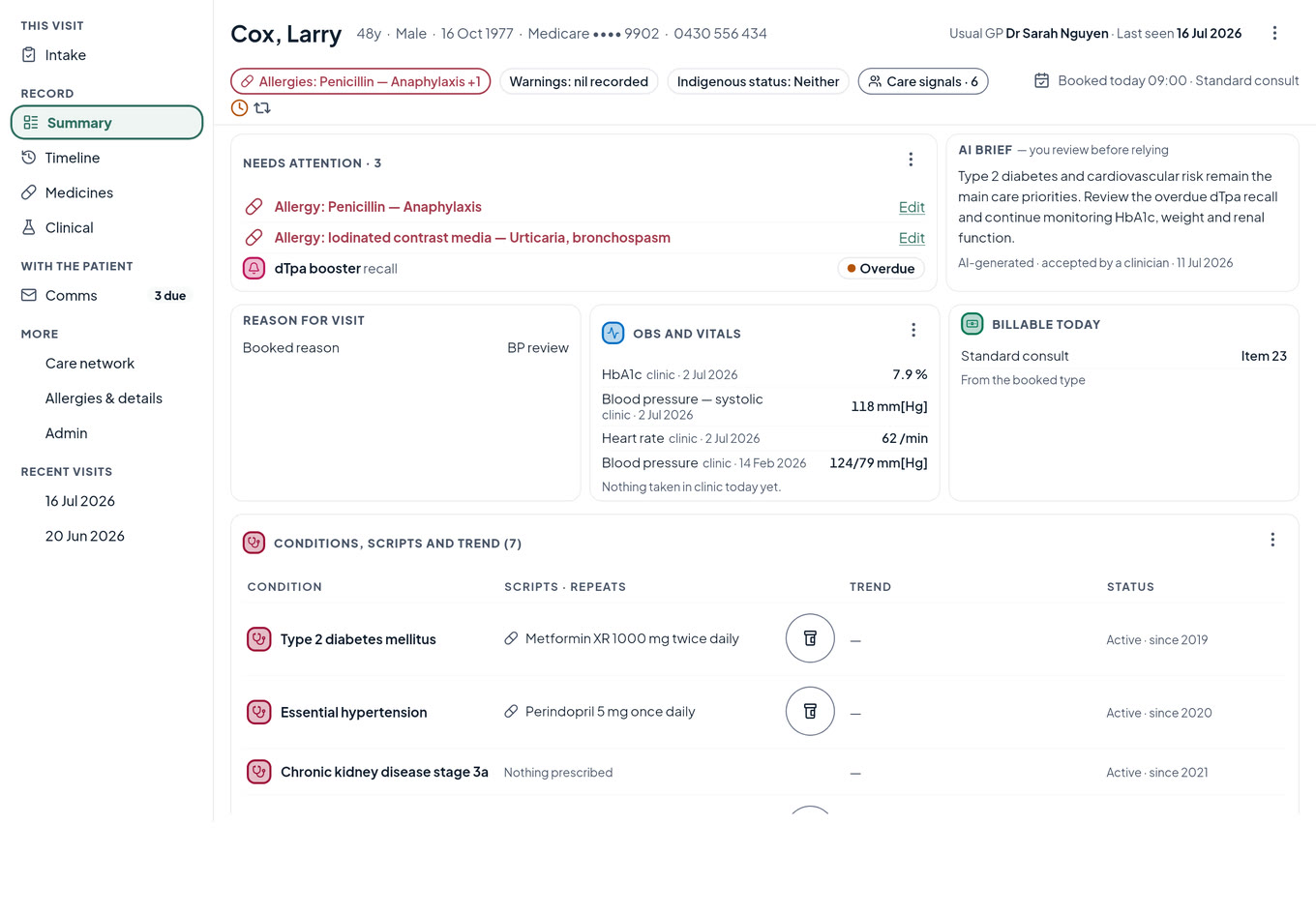Click the Clinical flask icon

29,227
